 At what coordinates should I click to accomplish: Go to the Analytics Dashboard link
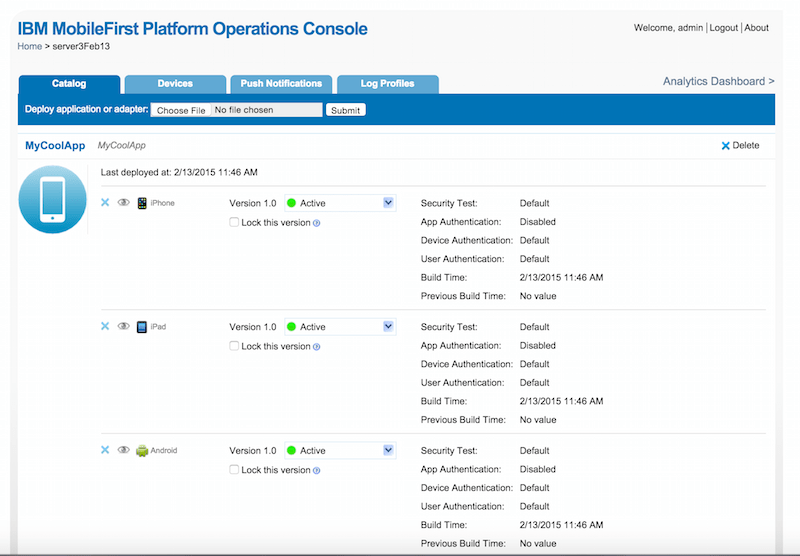click(x=718, y=82)
